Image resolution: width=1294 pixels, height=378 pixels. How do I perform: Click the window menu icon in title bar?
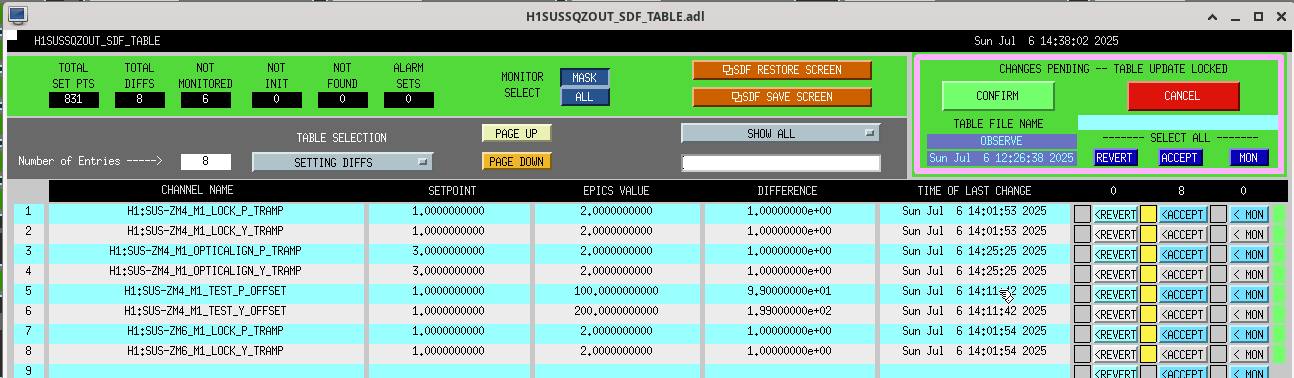pos(17,16)
